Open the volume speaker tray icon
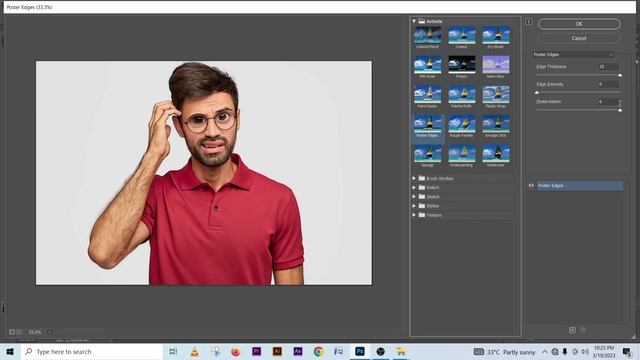The height and width of the screenshot is (360, 640). 585,351
